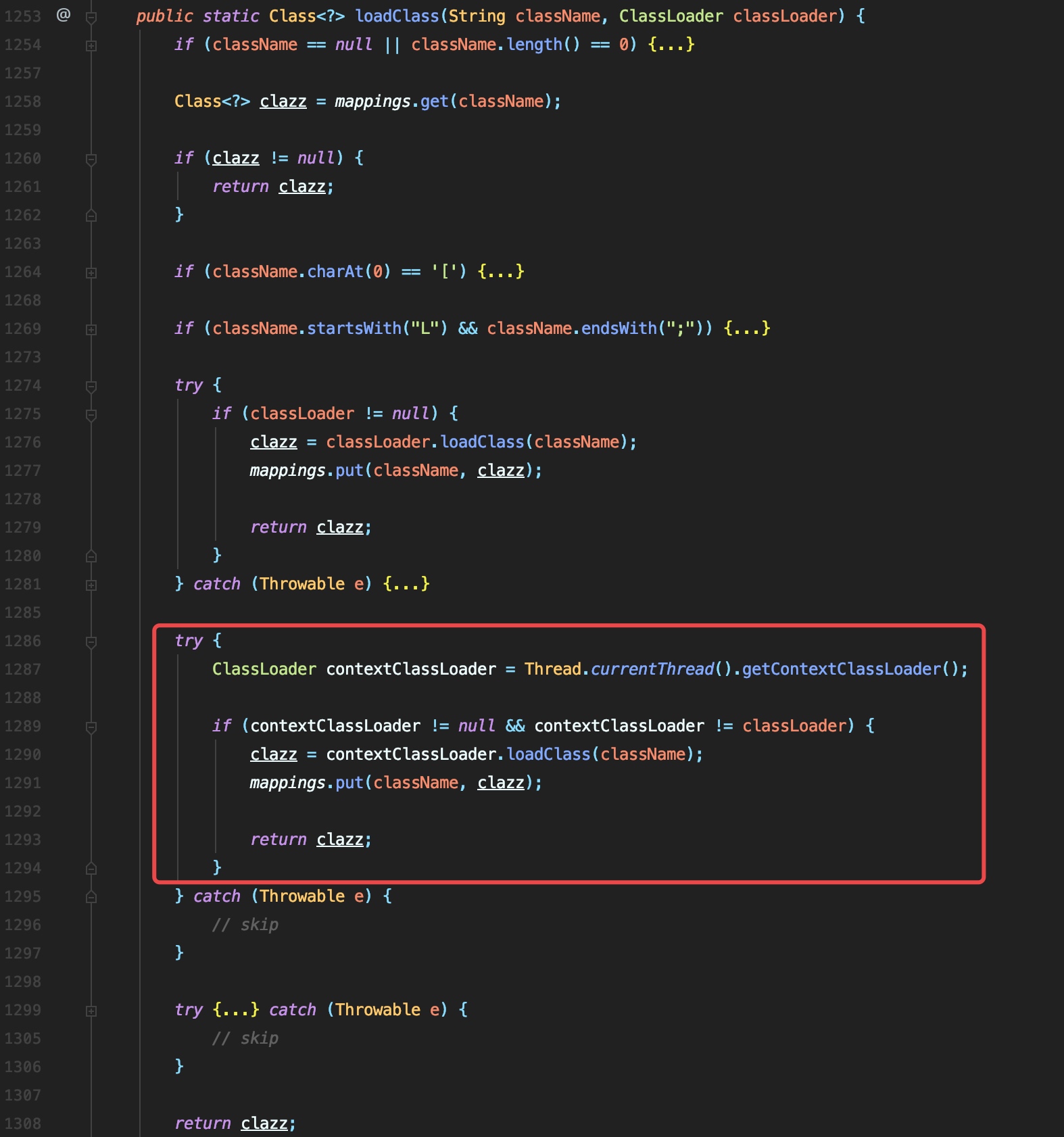This screenshot has width=1064, height=1137.
Task: Collapse the loadClass method using gutter fold marker
Action: point(91,18)
